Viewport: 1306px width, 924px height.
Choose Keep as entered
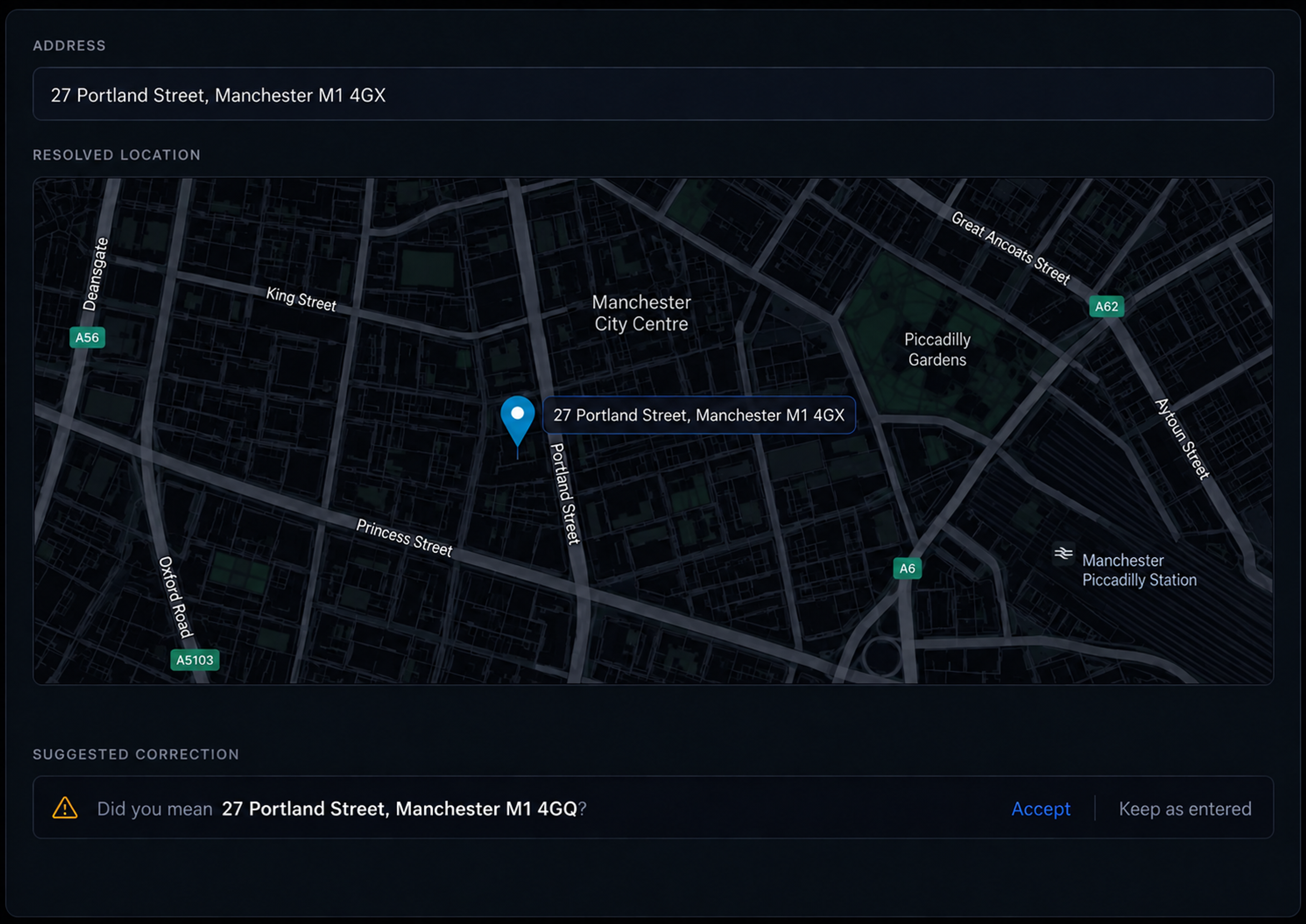(x=1185, y=808)
